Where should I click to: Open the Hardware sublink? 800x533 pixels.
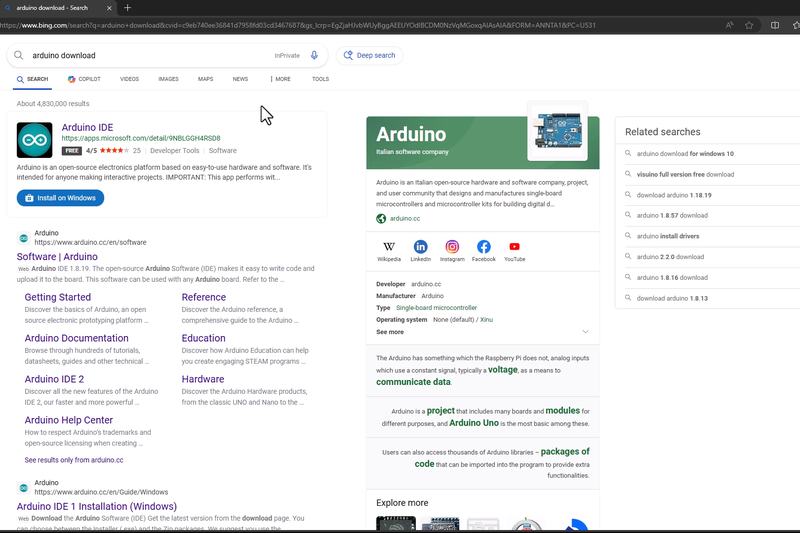(x=203, y=379)
